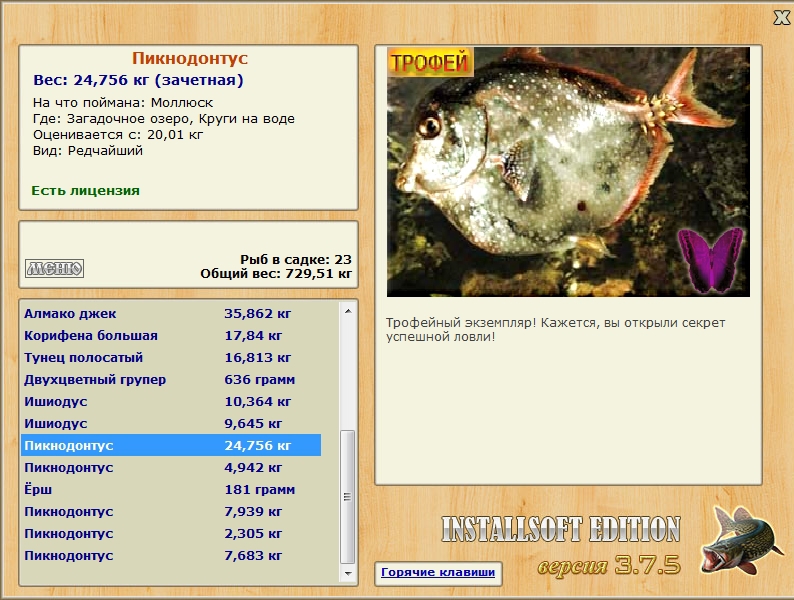Click the Общий вес: 729,51 кг text

276,274
